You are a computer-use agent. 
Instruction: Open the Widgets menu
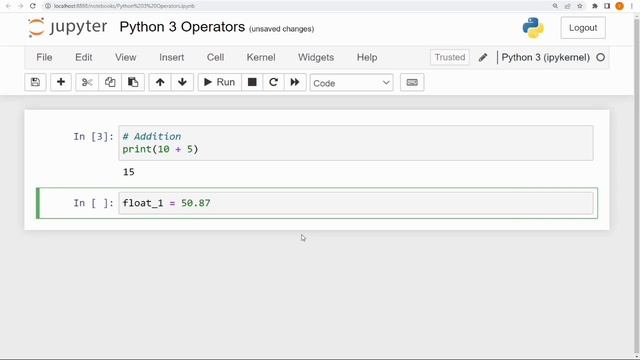pos(316,58)
